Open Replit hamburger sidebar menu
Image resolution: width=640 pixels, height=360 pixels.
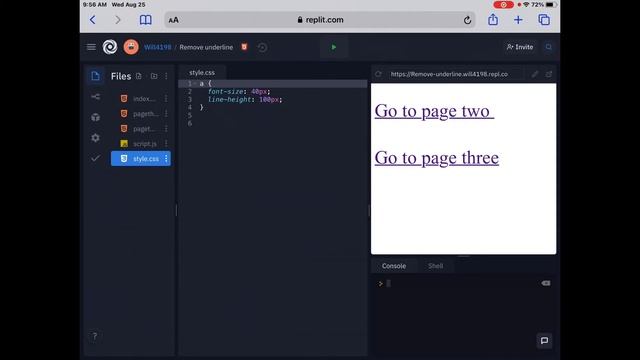click(x=91, y=47)
